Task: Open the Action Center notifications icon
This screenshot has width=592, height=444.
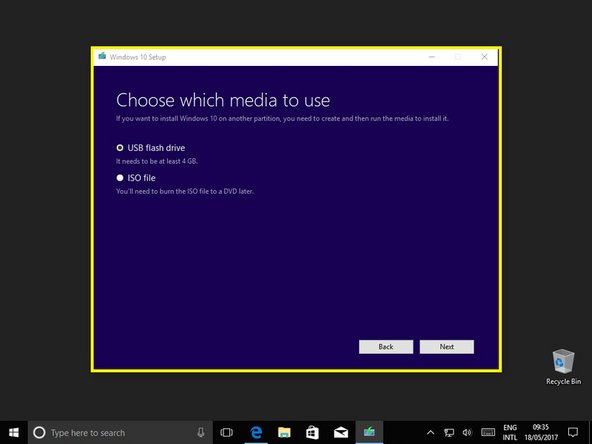Action: point(573,432)
